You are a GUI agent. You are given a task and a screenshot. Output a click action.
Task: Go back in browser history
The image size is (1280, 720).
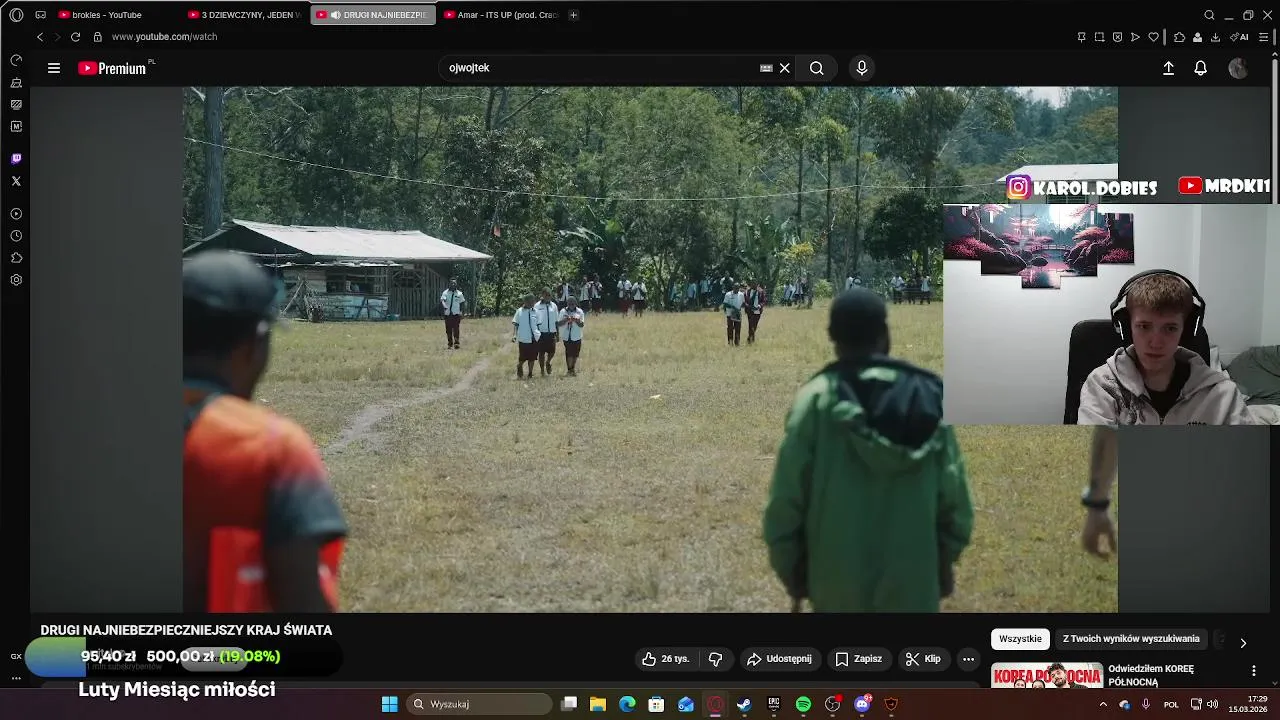coord(40,37)
